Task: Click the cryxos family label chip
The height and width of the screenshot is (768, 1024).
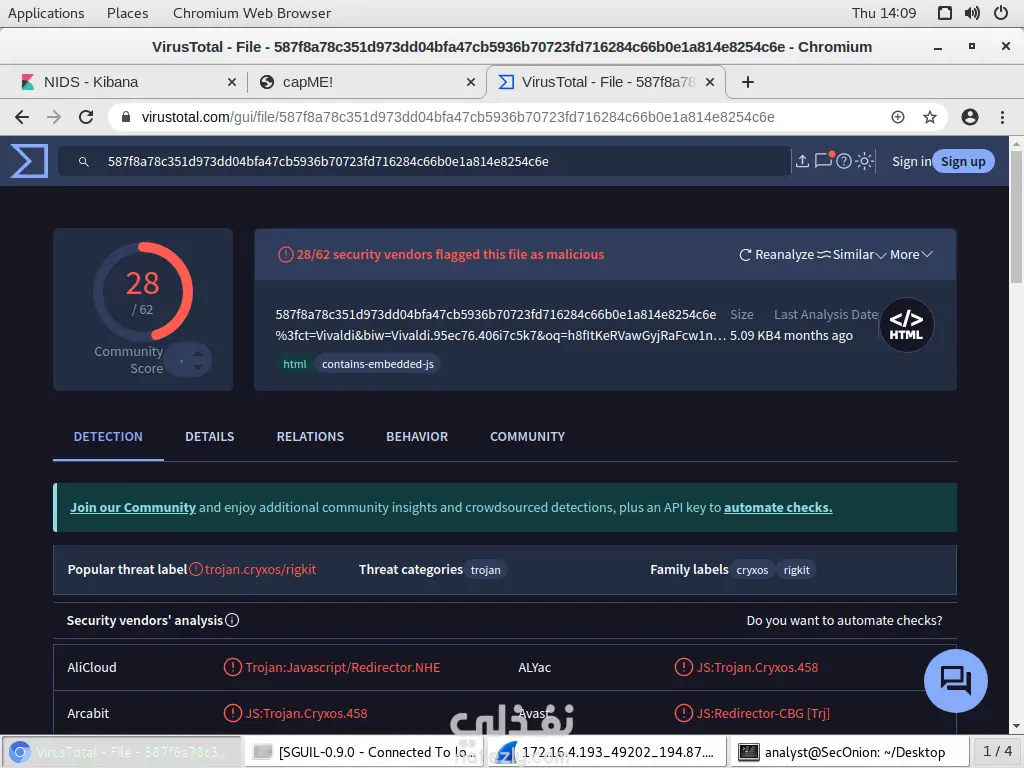Action: 752,569
